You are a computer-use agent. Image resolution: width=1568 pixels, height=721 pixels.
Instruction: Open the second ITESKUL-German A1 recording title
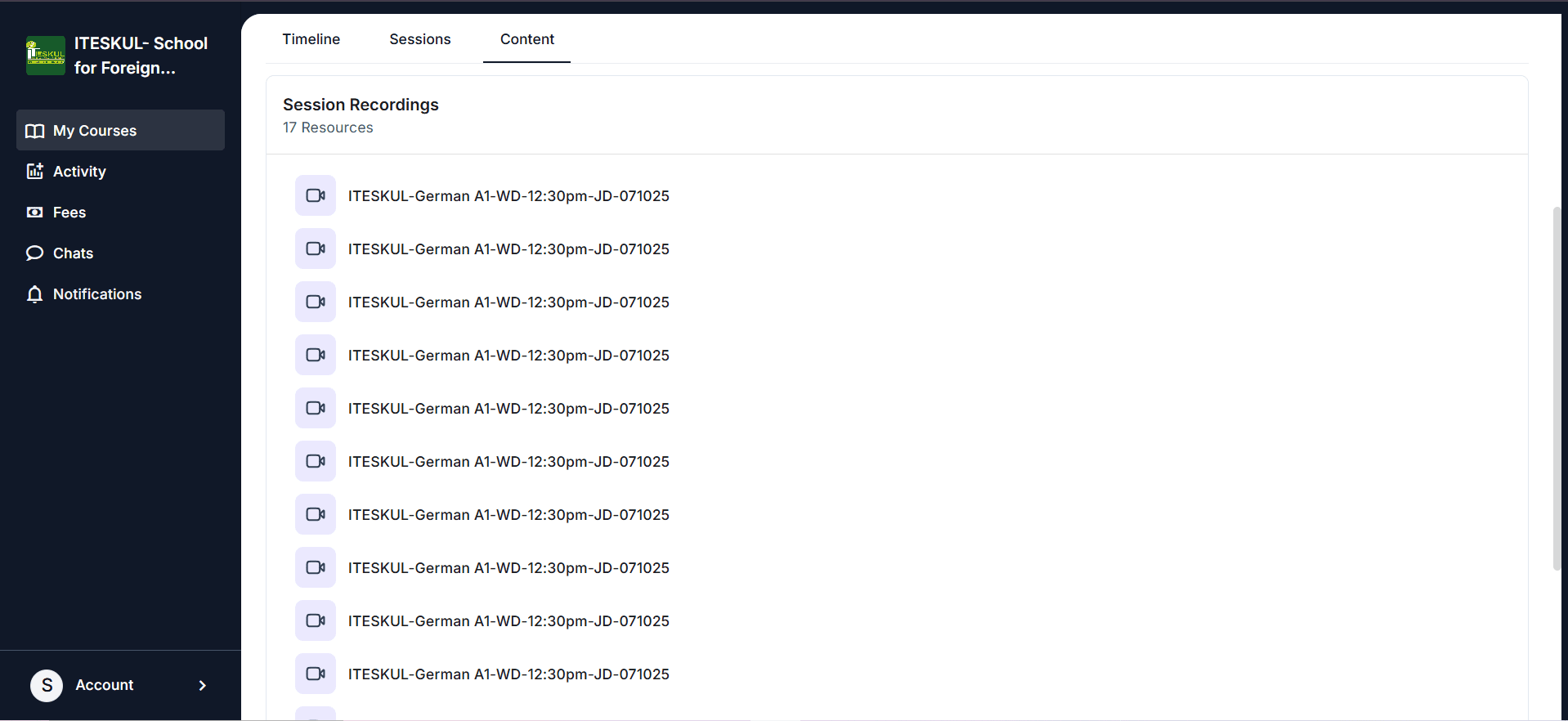coord(508,249)
